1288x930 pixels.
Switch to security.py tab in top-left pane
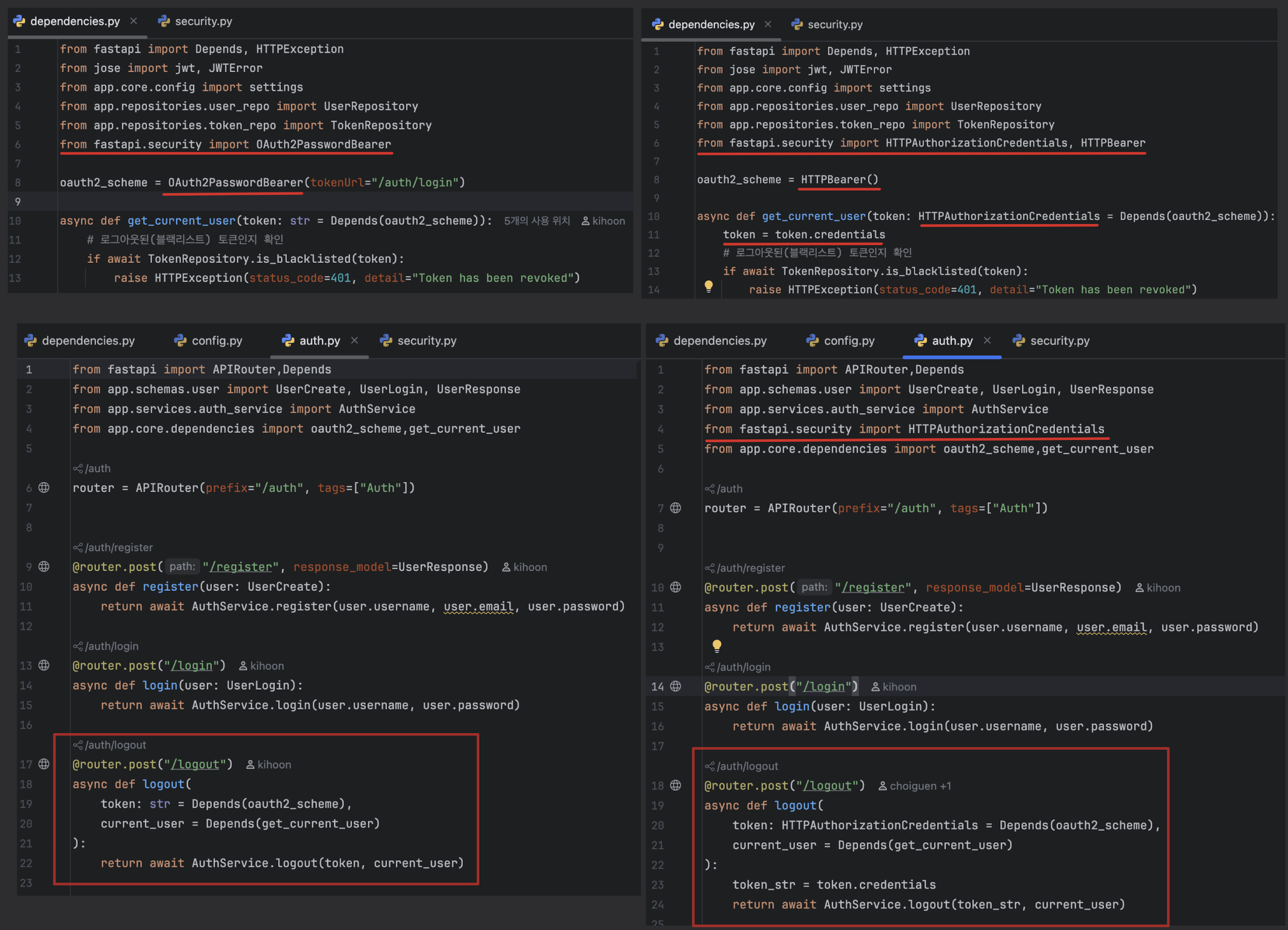tap(195, 21)
